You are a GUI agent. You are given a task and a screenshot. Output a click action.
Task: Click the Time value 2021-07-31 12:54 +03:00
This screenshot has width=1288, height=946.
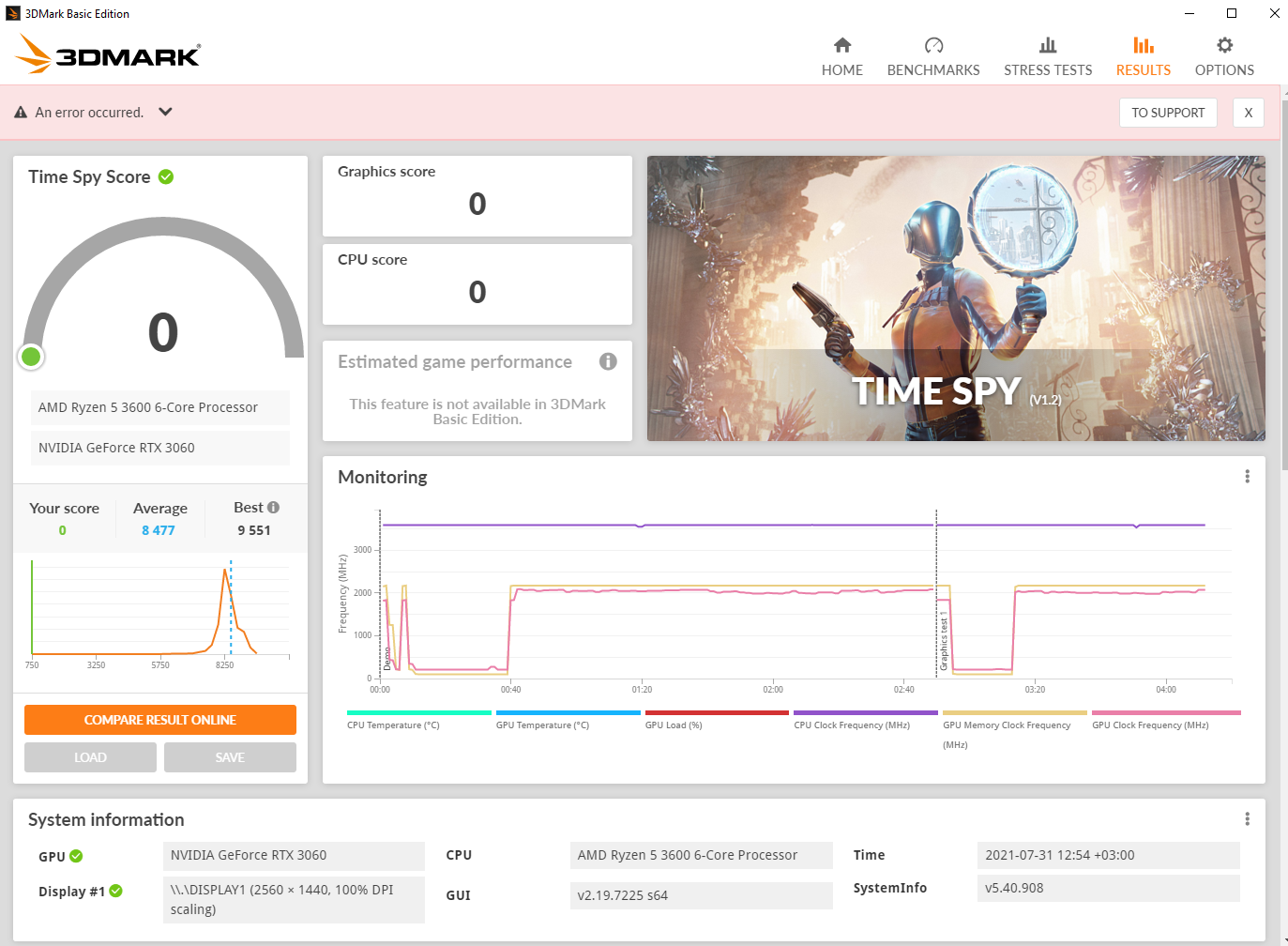point(1108,855)
